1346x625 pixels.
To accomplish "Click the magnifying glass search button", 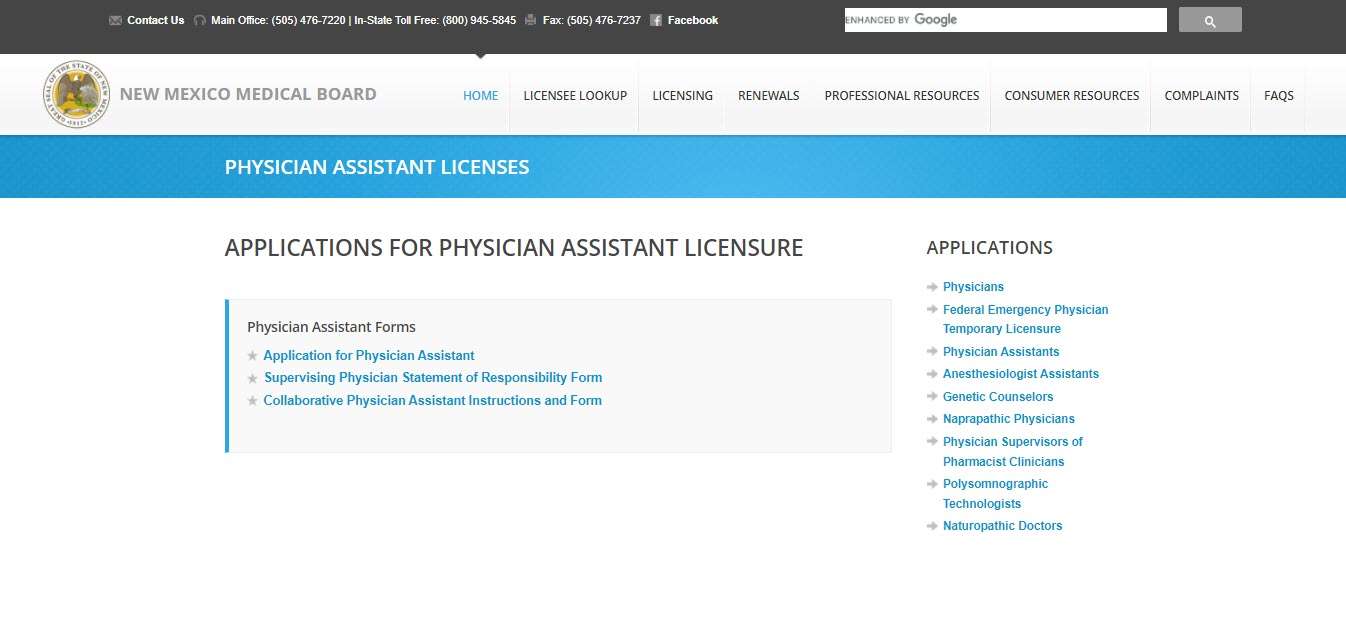I will point(1209,19).
